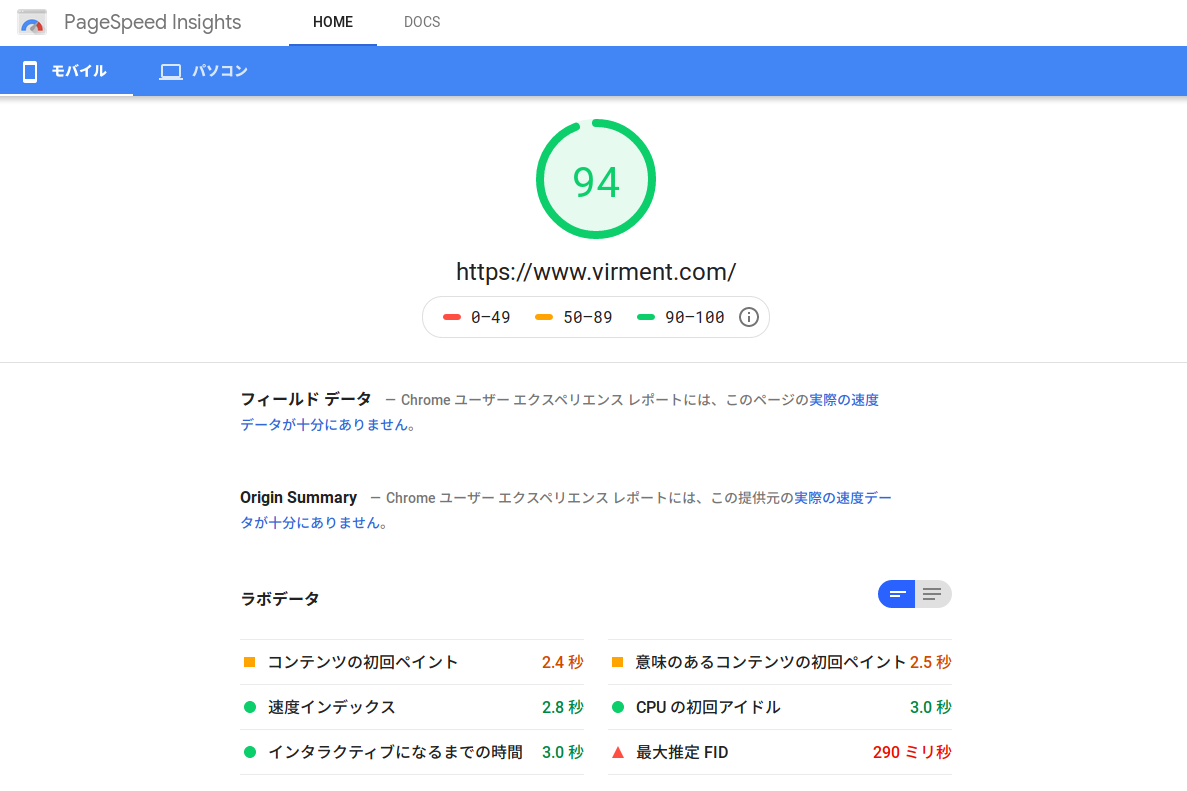Click the green circle beside CPU の初回アイドル
This screenshot has height=791, width=1187.
[616, 706]
